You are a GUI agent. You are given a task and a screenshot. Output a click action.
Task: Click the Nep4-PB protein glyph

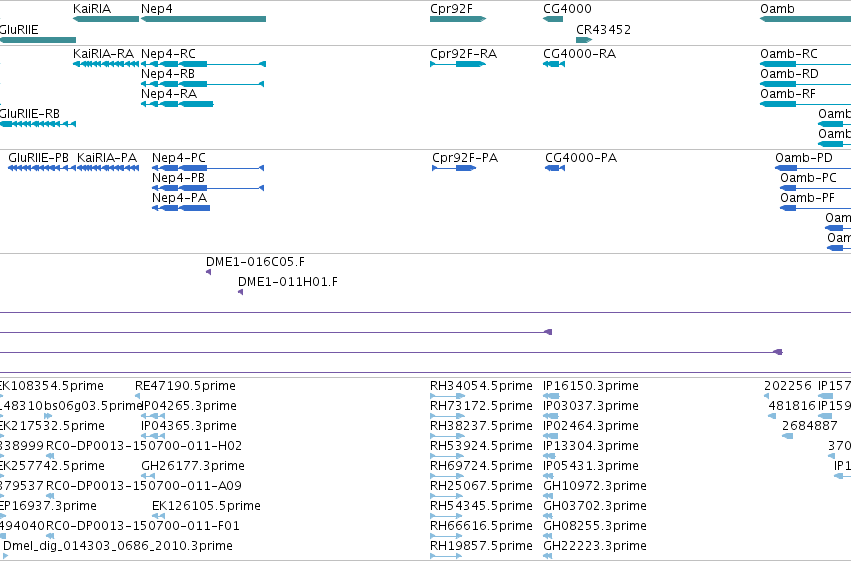(x=208, y=188)
